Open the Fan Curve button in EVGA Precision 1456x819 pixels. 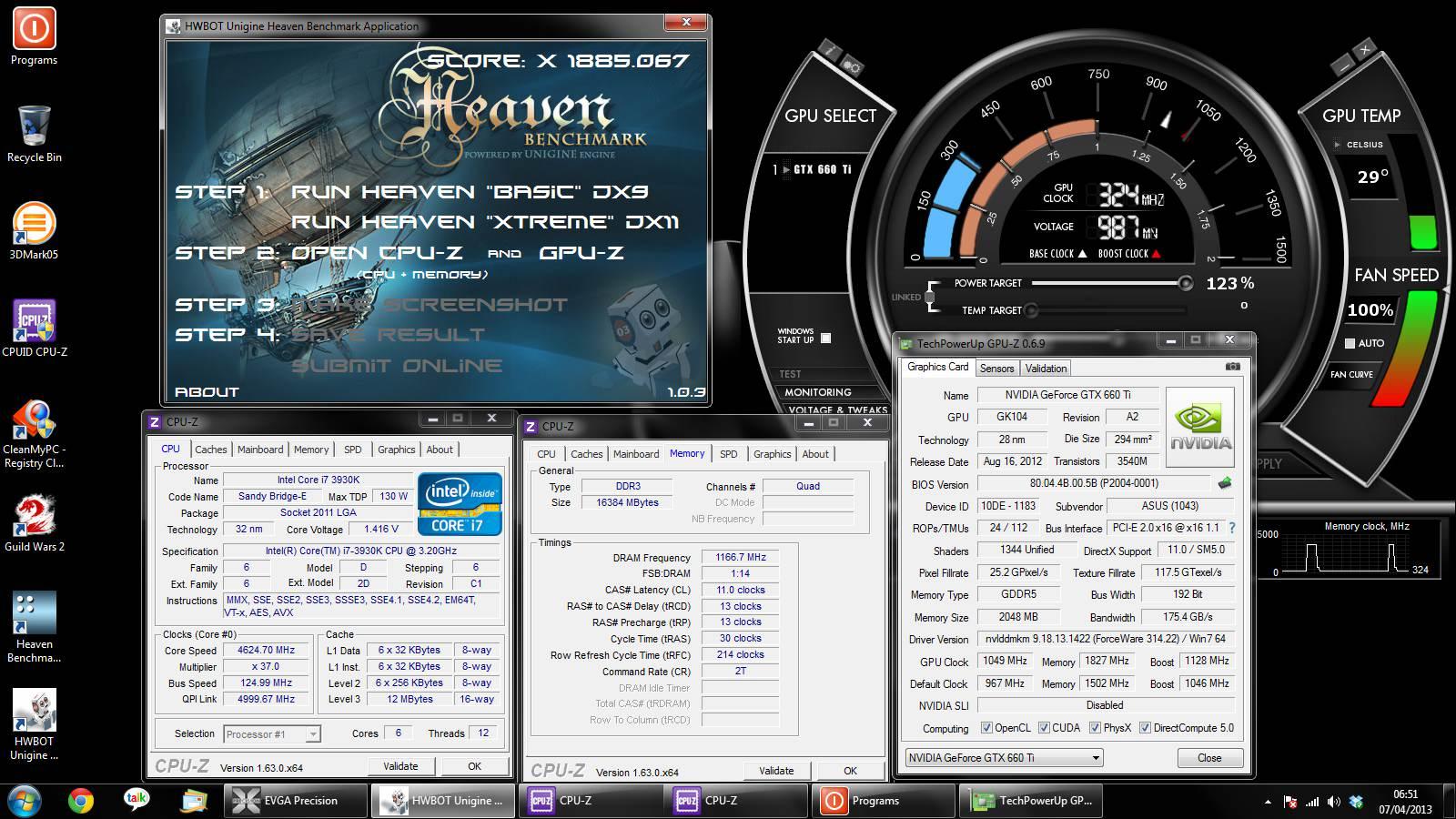pos(1351,374)
